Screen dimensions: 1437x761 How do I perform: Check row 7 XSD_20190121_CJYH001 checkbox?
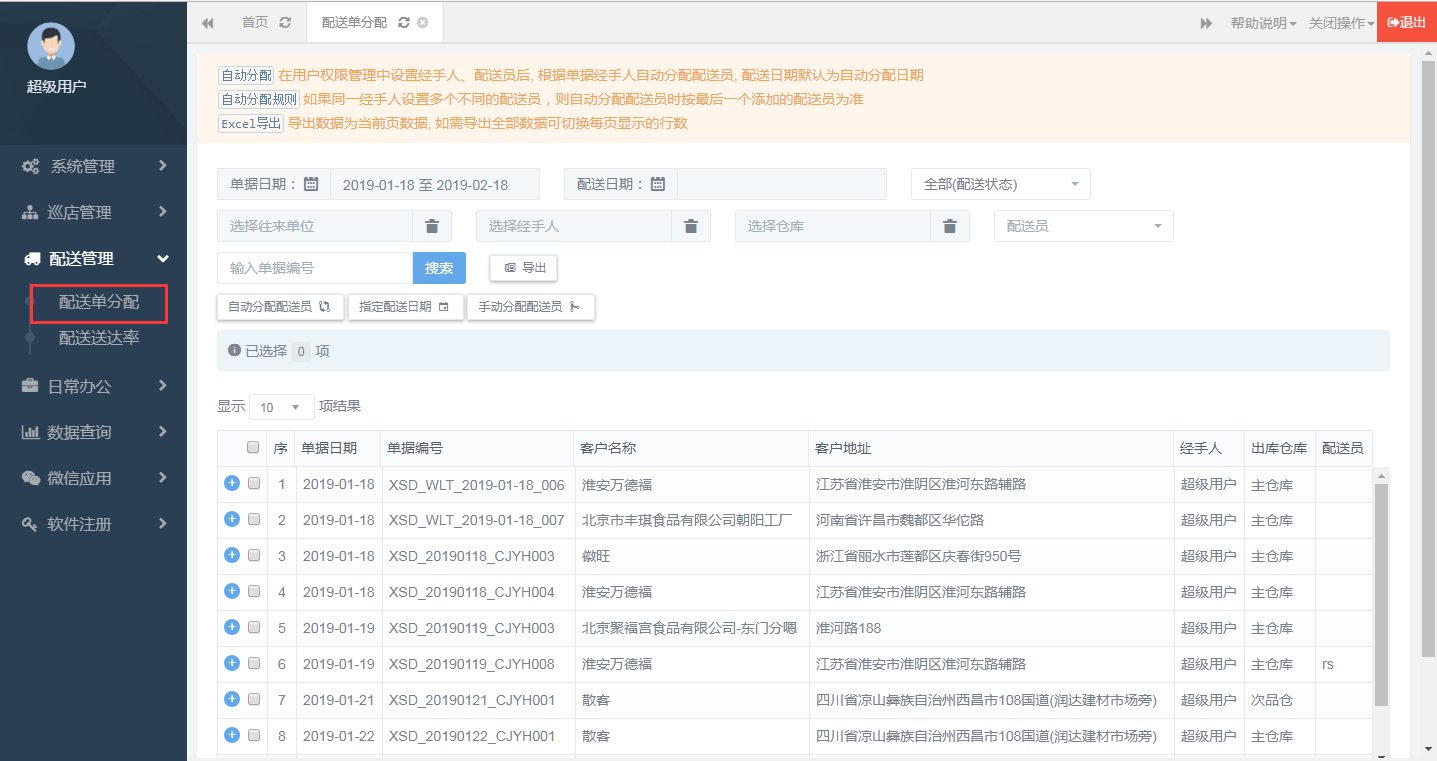pos(254,699)
